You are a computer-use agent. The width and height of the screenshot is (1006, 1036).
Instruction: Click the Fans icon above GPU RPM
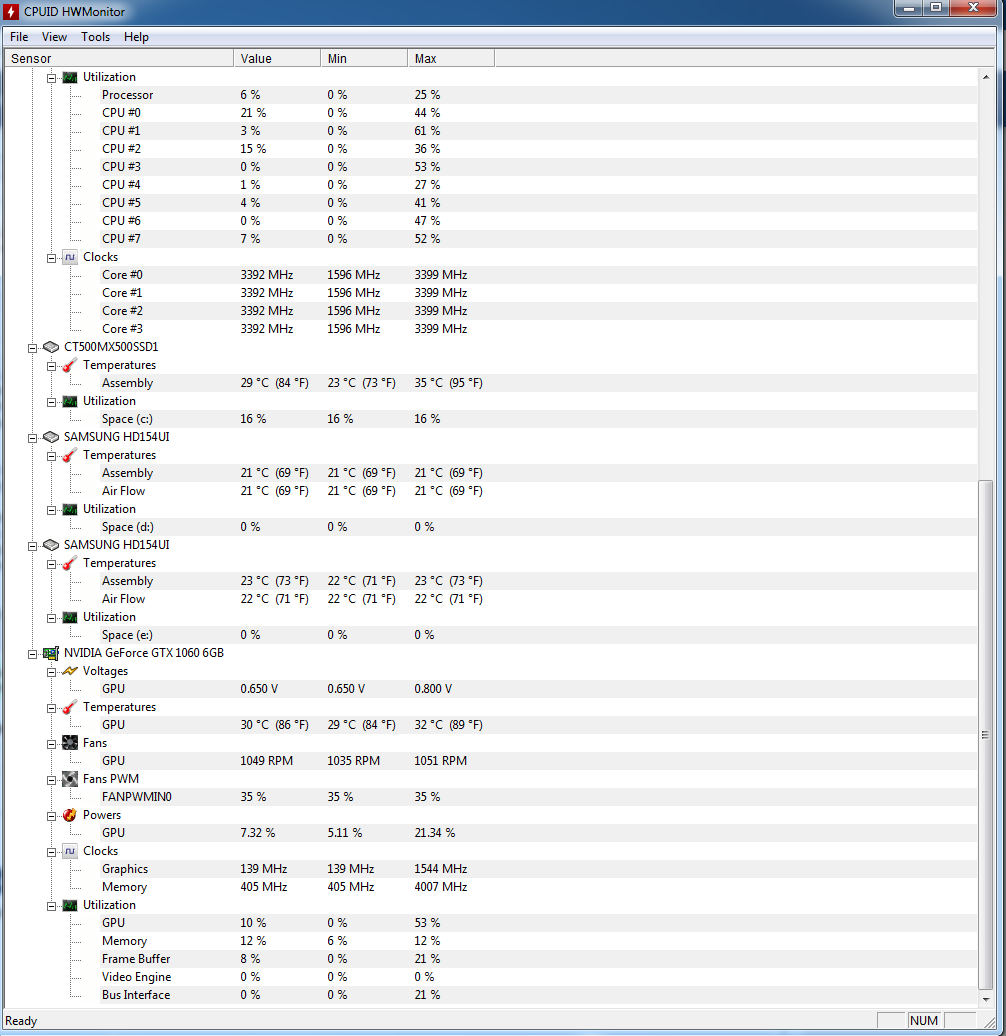tap(70, 743)
